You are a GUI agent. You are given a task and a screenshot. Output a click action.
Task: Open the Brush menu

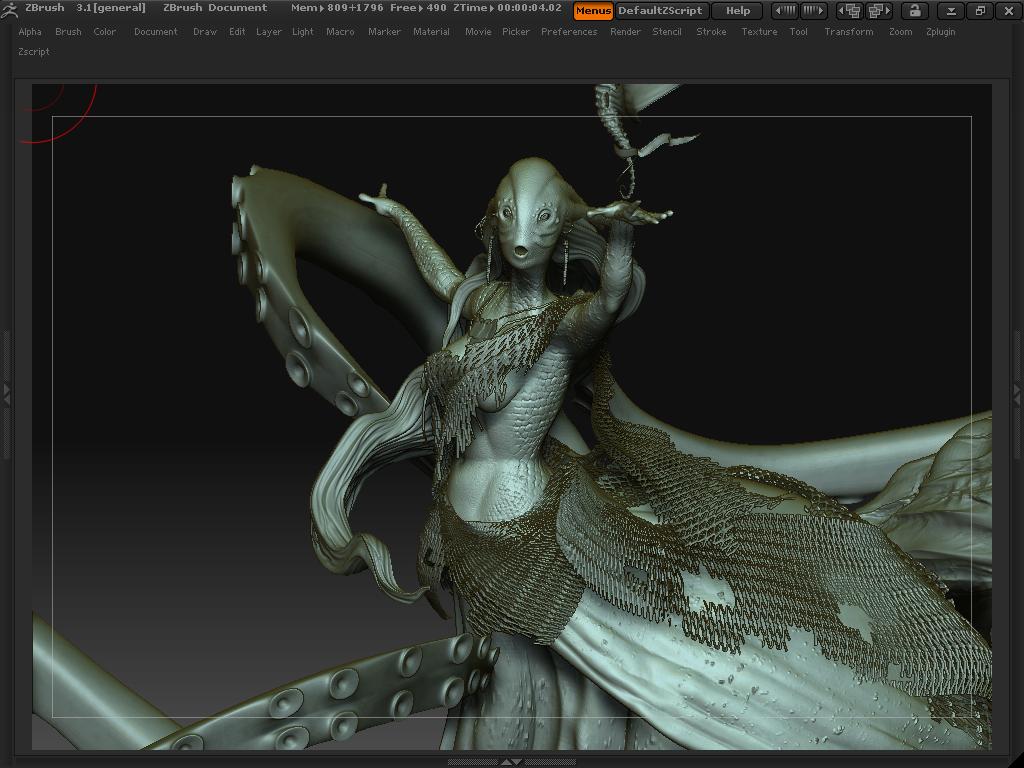[68, 32]
